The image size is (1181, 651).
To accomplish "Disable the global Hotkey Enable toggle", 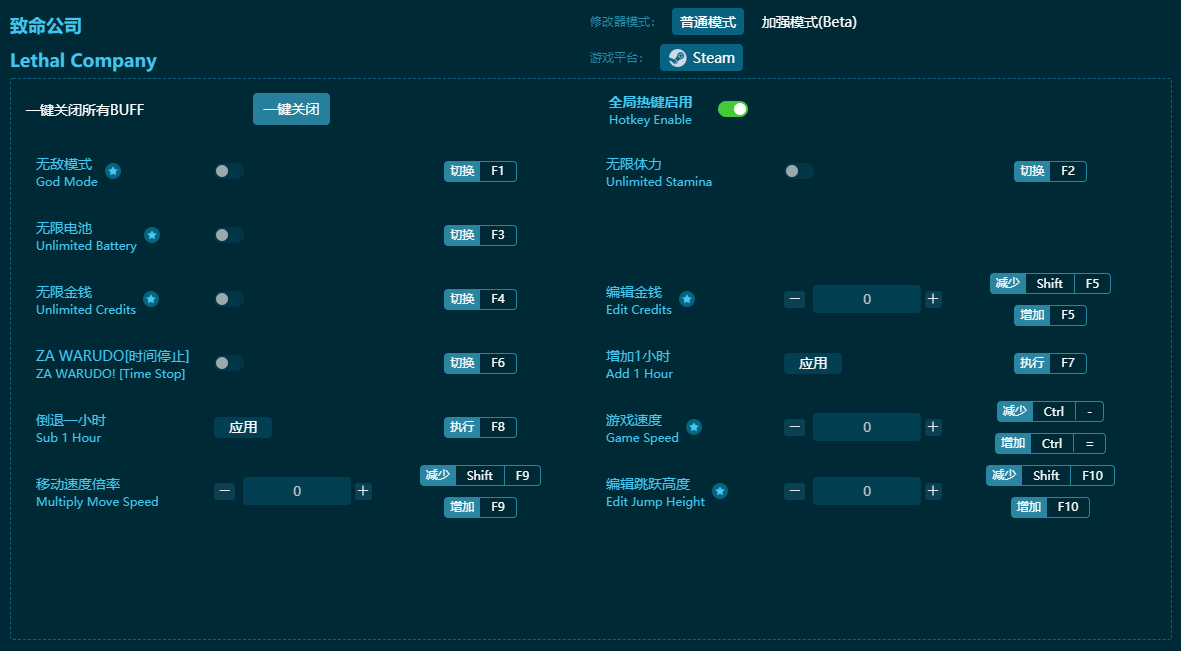I will click(x=732, y=109).
